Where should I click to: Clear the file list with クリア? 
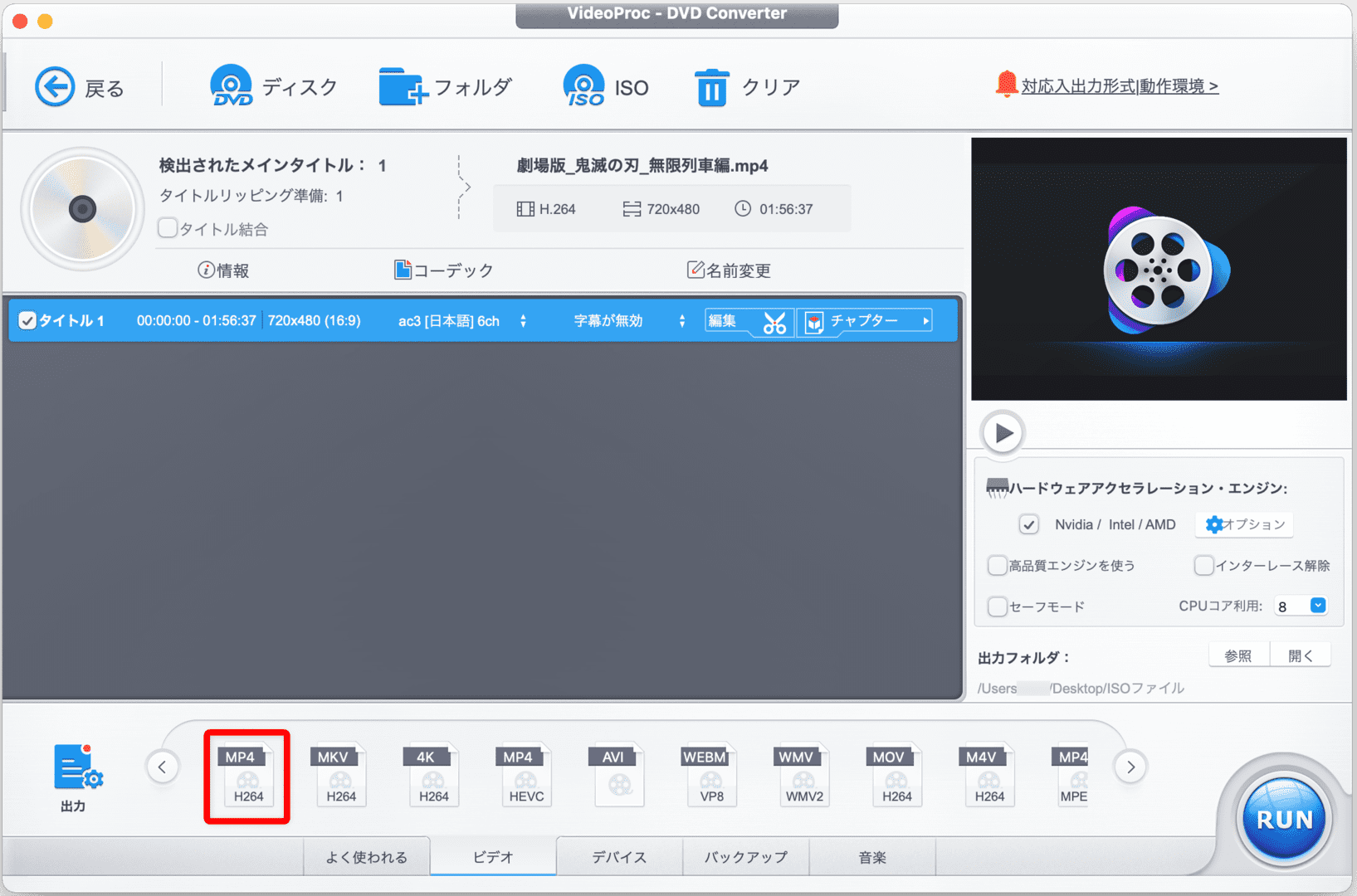tap(744, 85)
